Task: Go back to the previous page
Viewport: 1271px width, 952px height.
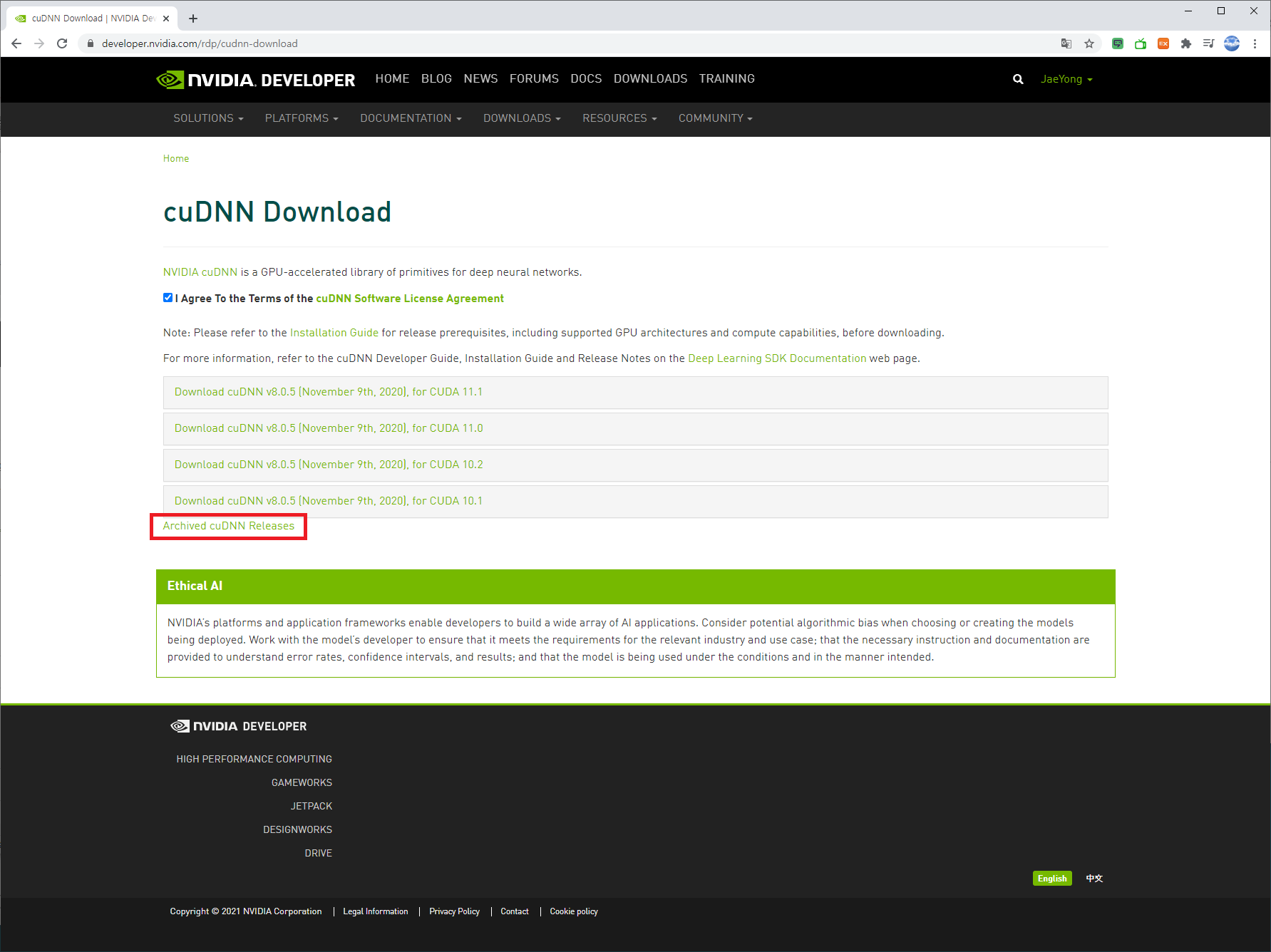Action: point(16,43)
